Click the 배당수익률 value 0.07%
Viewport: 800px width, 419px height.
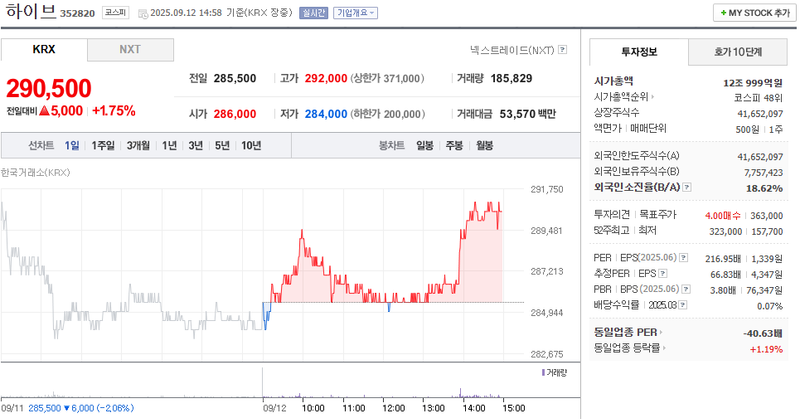coord(770,306)
